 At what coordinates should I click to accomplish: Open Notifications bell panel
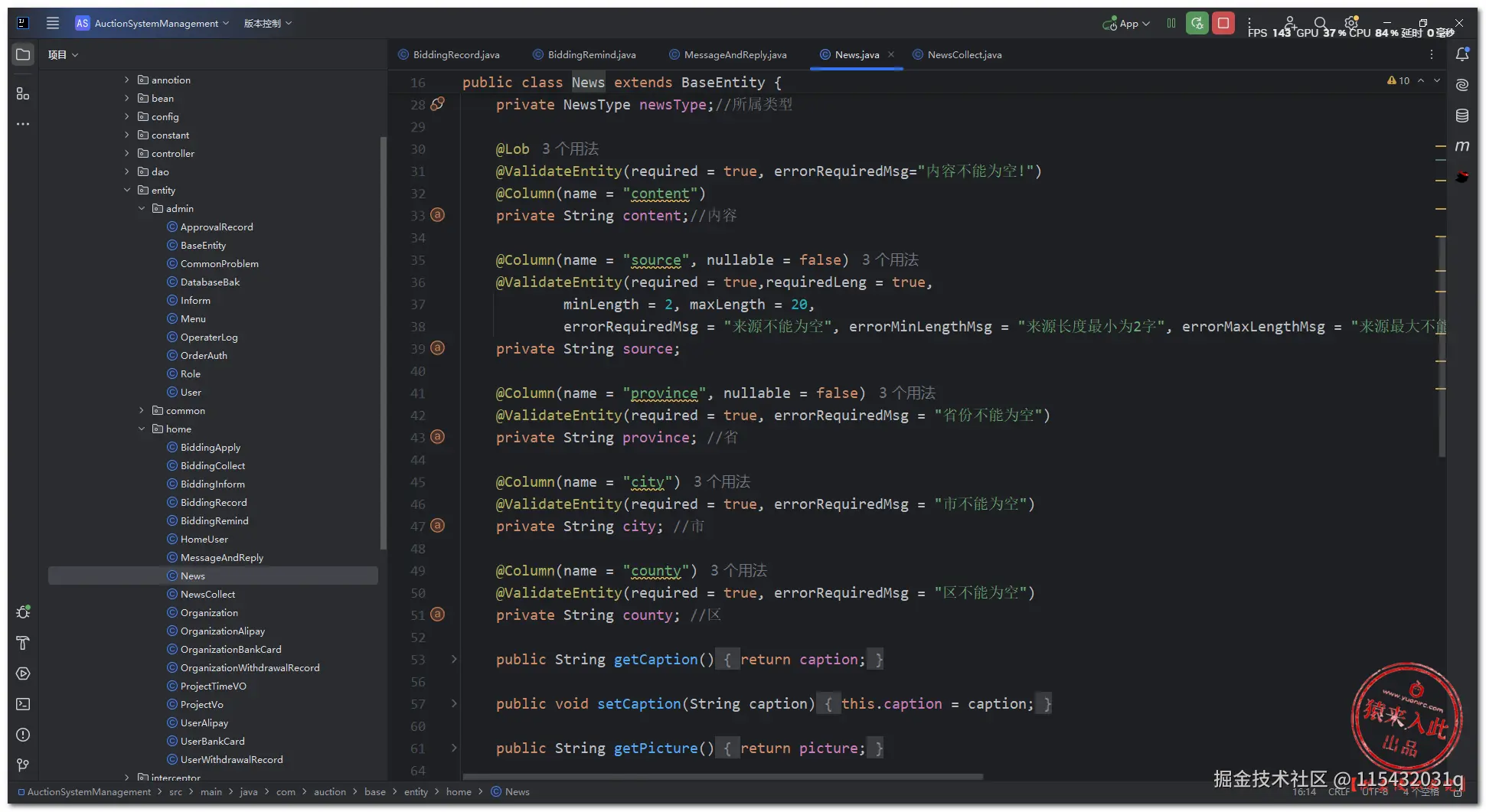[1462, 54]
